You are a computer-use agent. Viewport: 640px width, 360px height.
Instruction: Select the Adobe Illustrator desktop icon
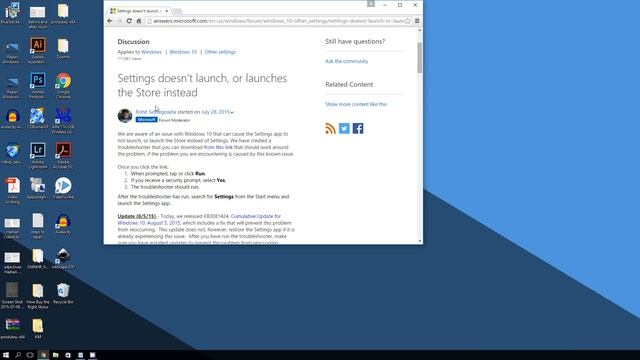(x=38, y=50)
